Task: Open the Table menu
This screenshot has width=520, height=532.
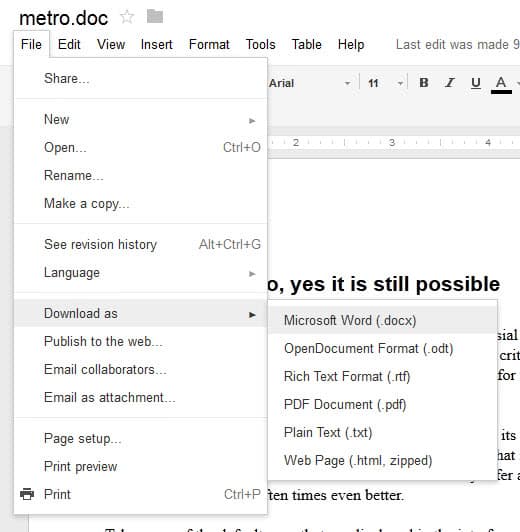Action: click(307, 44)
